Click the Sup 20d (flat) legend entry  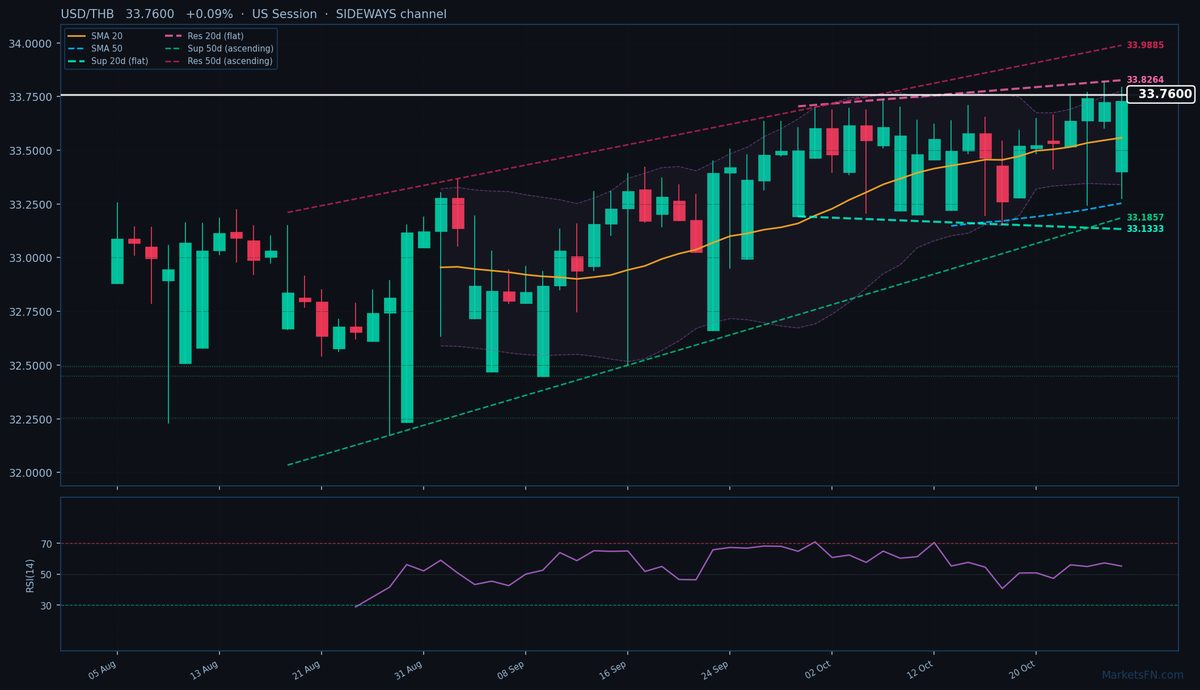coord(107,60)
